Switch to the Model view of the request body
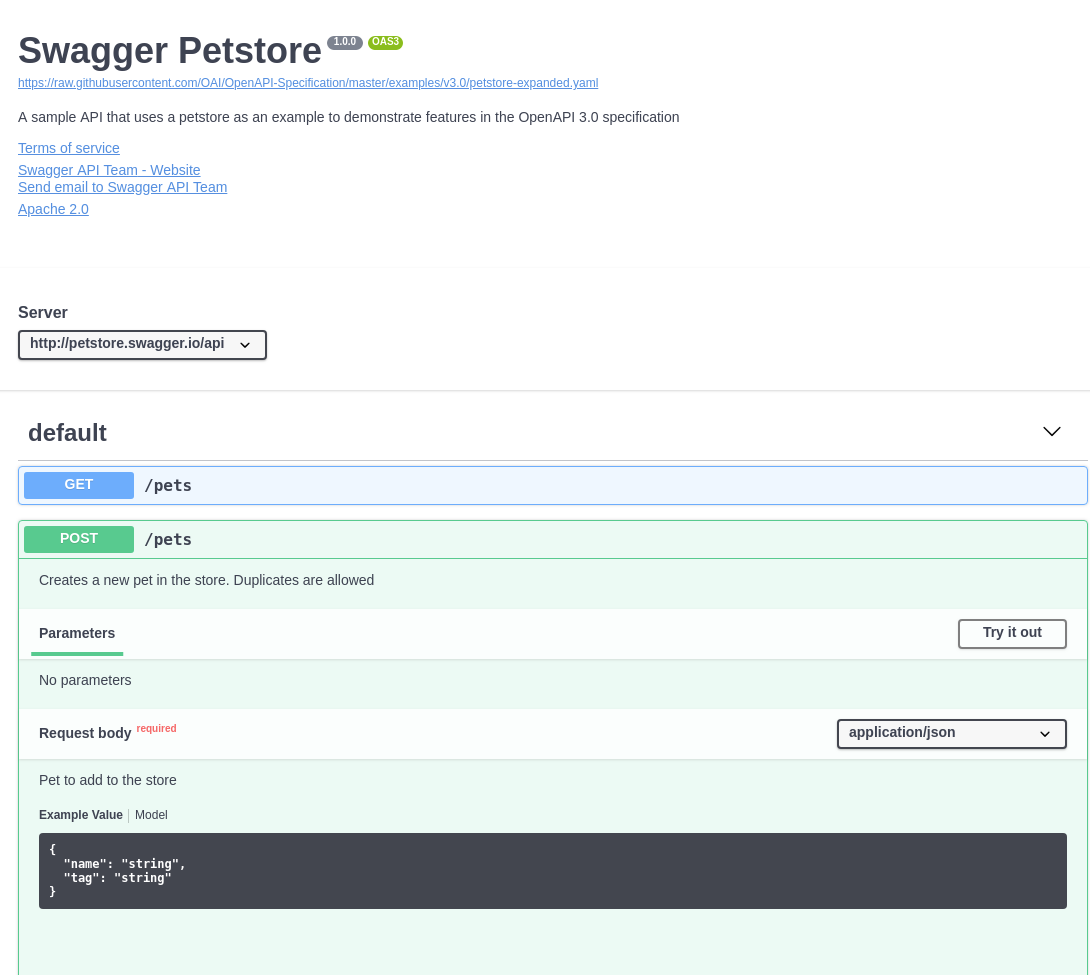The height and width of the screenshot is (975, 1090). [151, 815]
